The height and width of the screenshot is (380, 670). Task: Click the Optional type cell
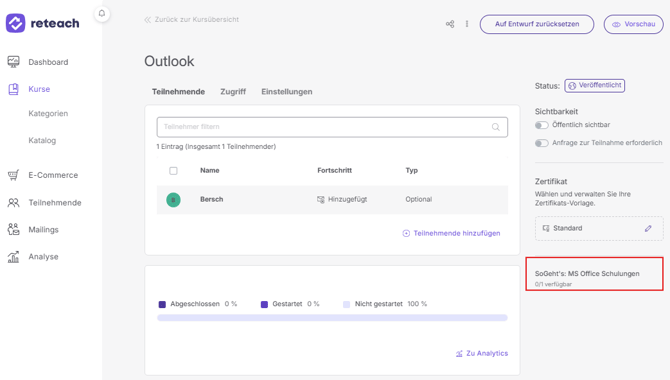point(418,199)
